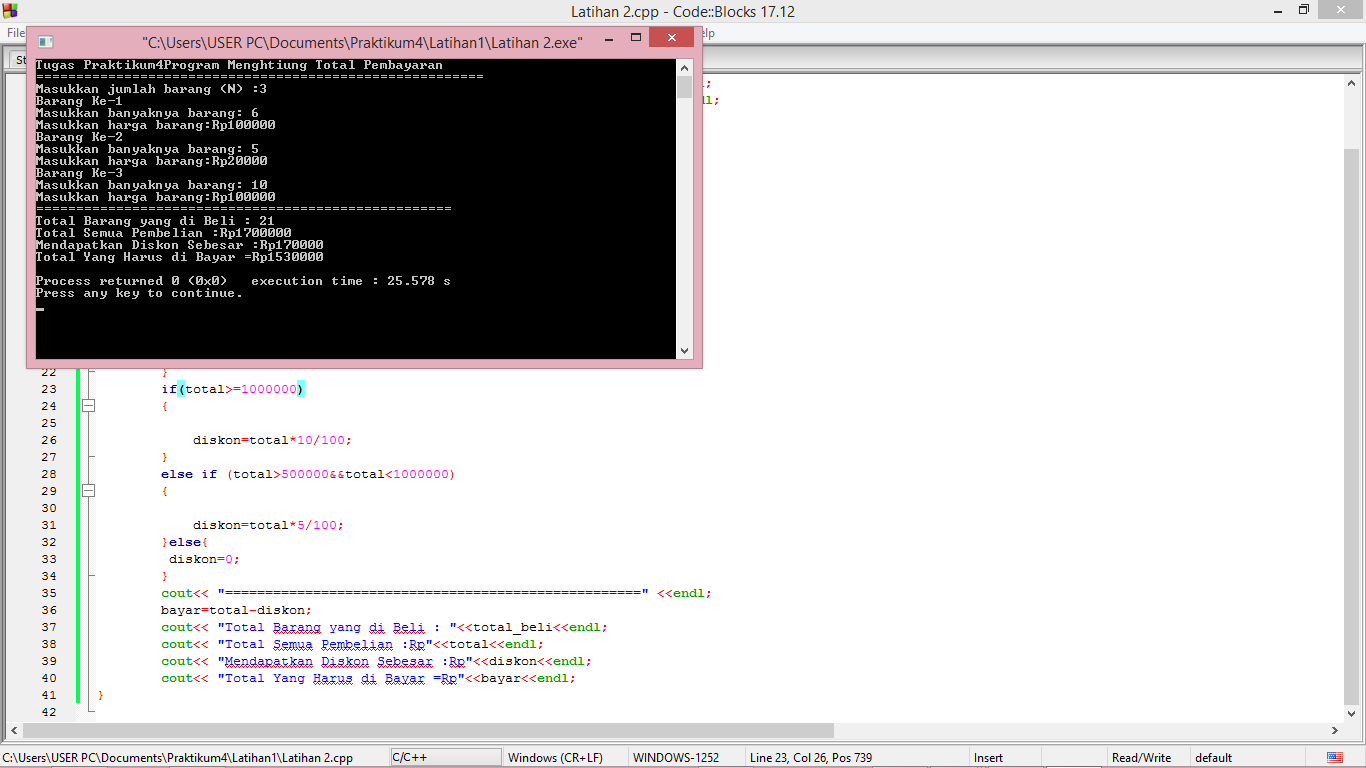1366x768 pixels.
Task: Click the Code::Blocks logo in title bar
Action: pyautogui.click(x=10, y=11)
